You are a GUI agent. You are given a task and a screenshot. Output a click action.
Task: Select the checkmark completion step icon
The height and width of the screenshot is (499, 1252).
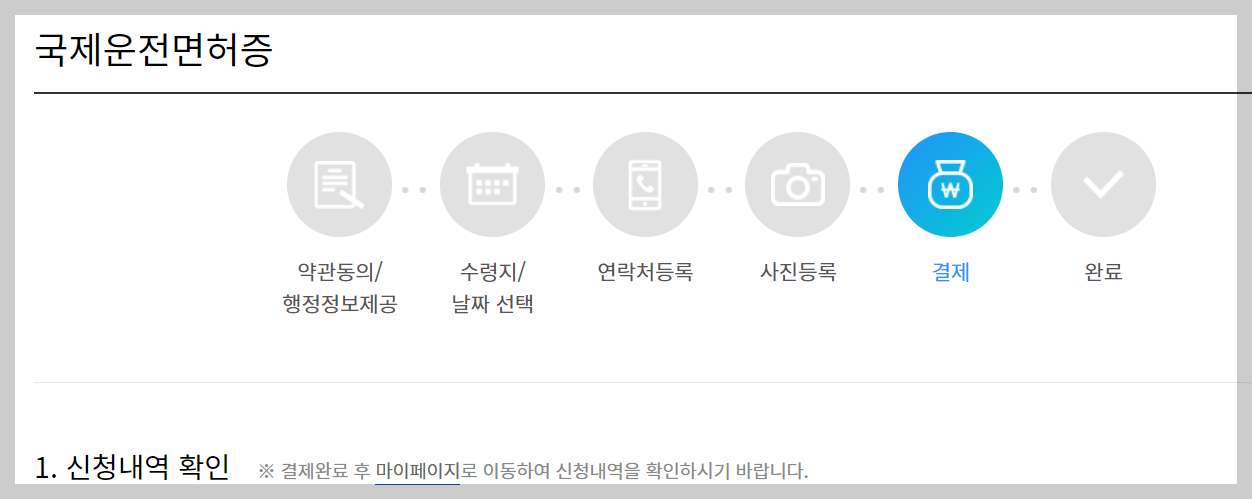[1103, 185]
